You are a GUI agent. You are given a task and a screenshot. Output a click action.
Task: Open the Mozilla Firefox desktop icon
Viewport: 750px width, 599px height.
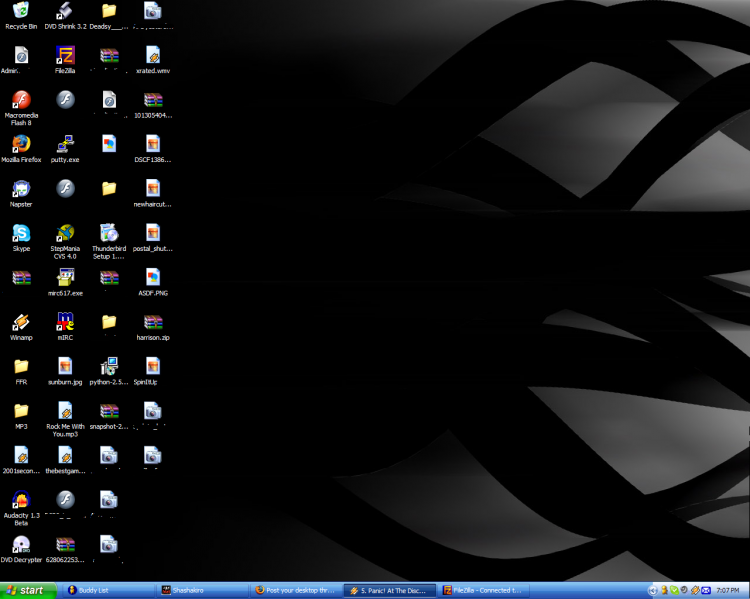click(x=21, y=144)
